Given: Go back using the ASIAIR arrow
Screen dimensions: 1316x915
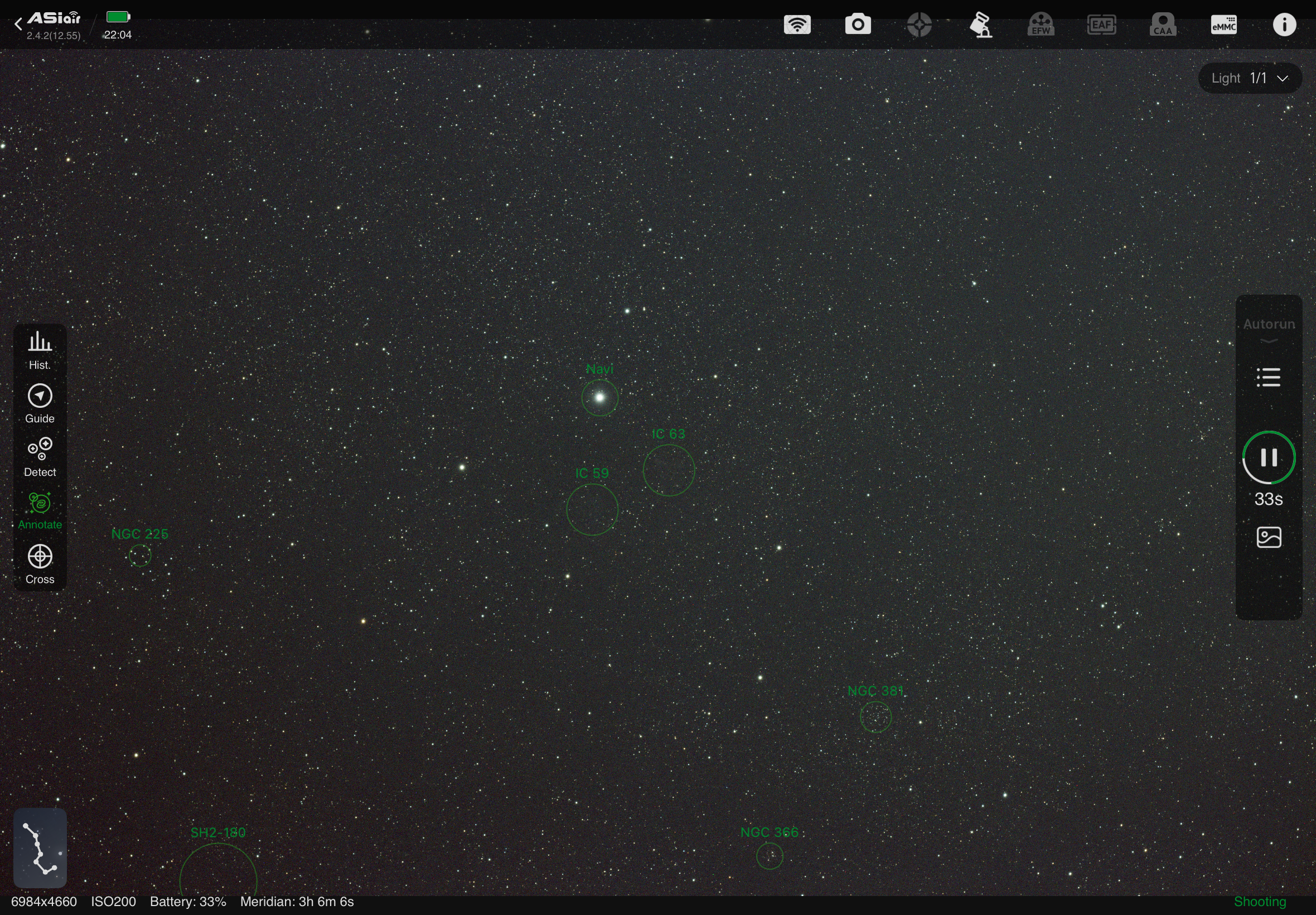Looking at the screenshot, I should [18, 24].
